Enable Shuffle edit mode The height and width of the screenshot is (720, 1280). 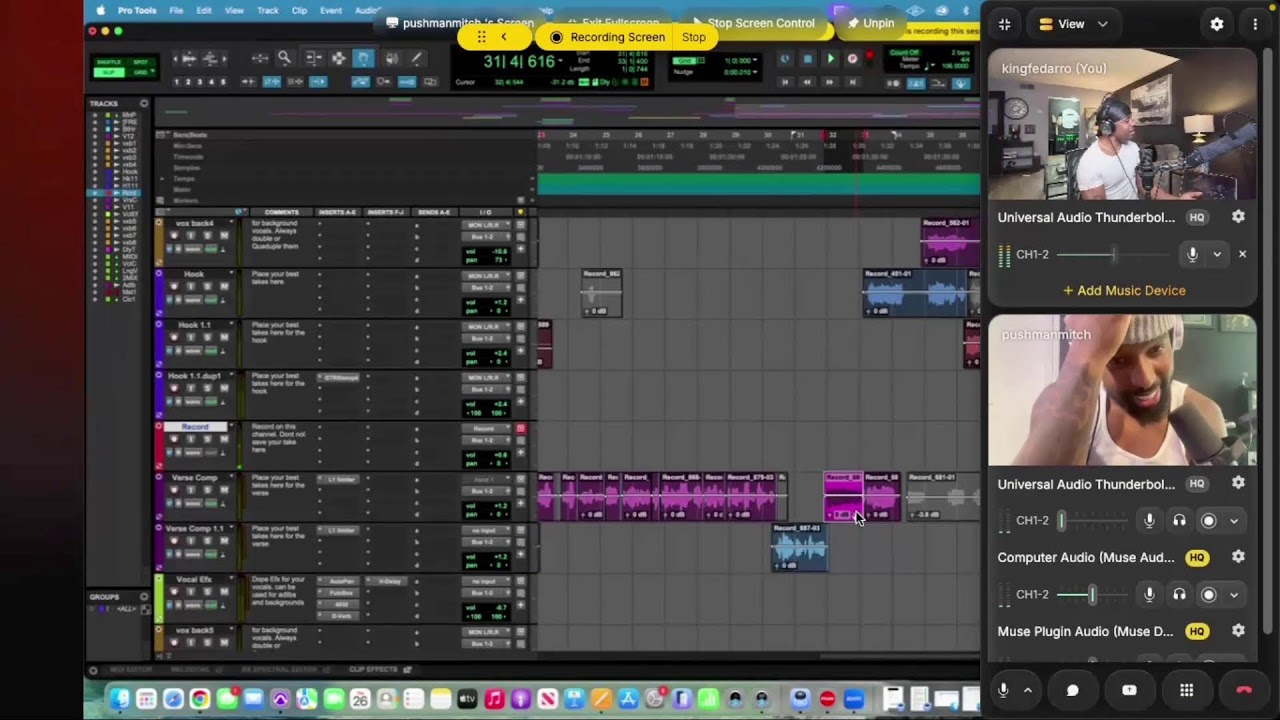coord(110,62)
